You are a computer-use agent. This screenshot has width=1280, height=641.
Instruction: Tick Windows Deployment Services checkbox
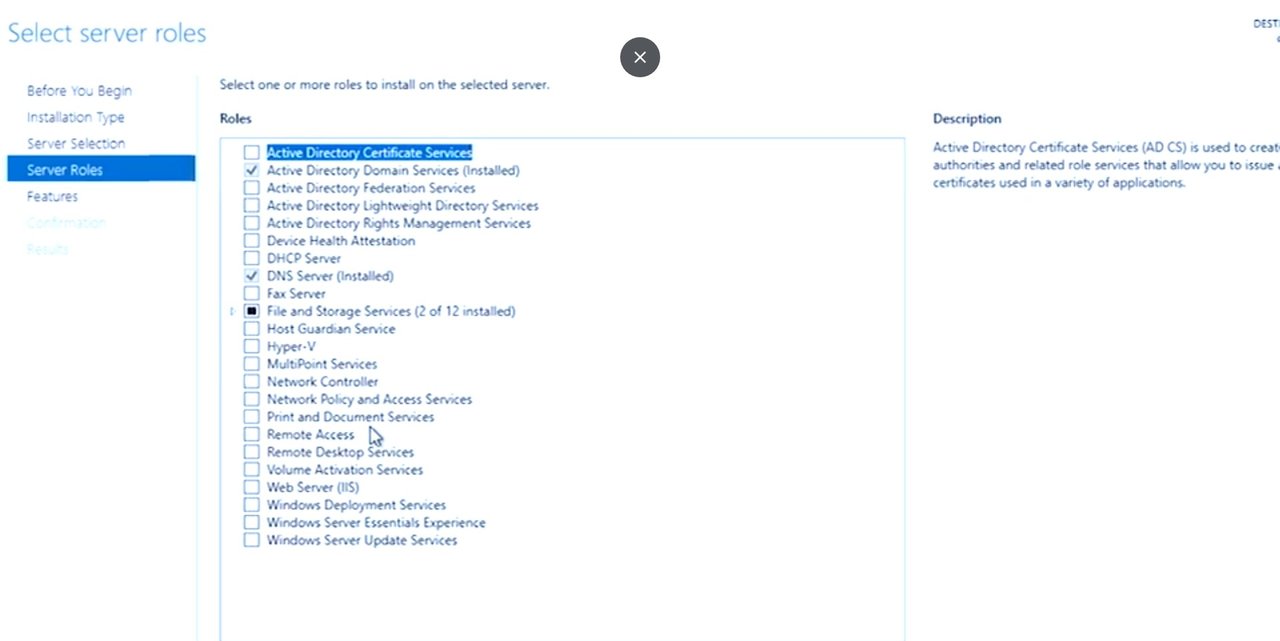click(251, 505)
